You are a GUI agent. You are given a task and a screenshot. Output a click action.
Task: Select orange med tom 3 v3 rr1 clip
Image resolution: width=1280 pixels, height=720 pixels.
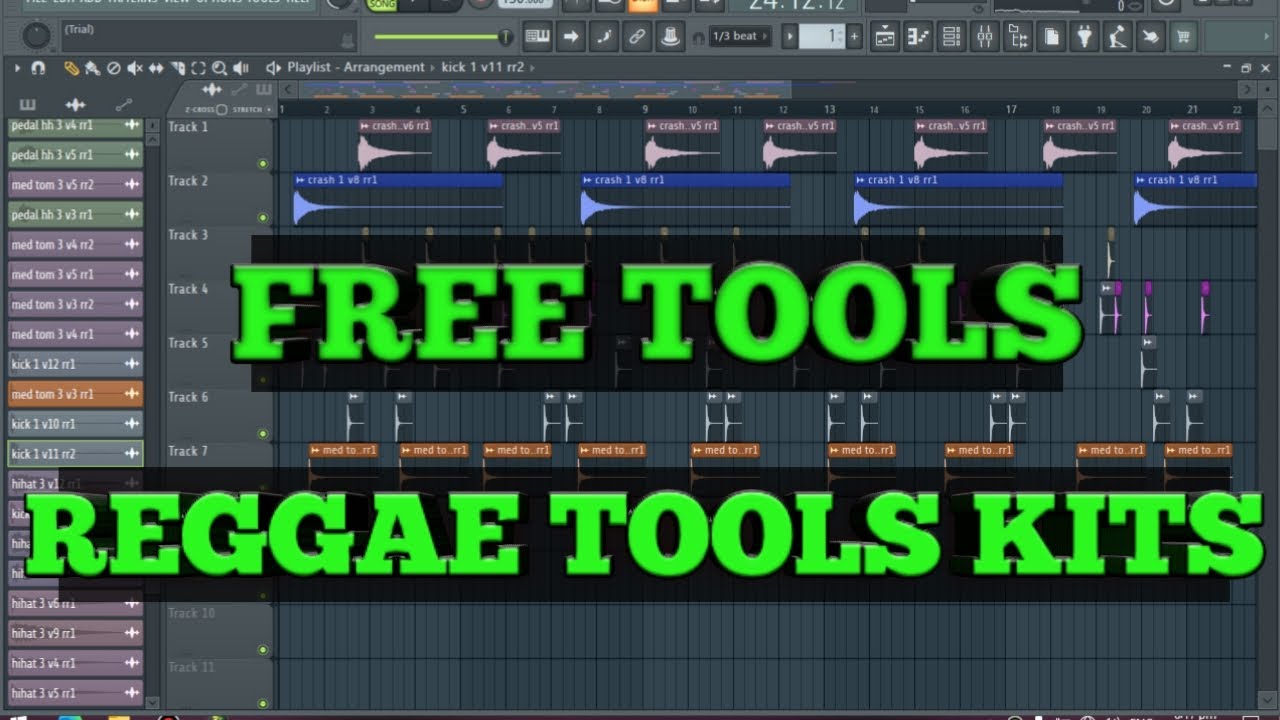point(75,394)
